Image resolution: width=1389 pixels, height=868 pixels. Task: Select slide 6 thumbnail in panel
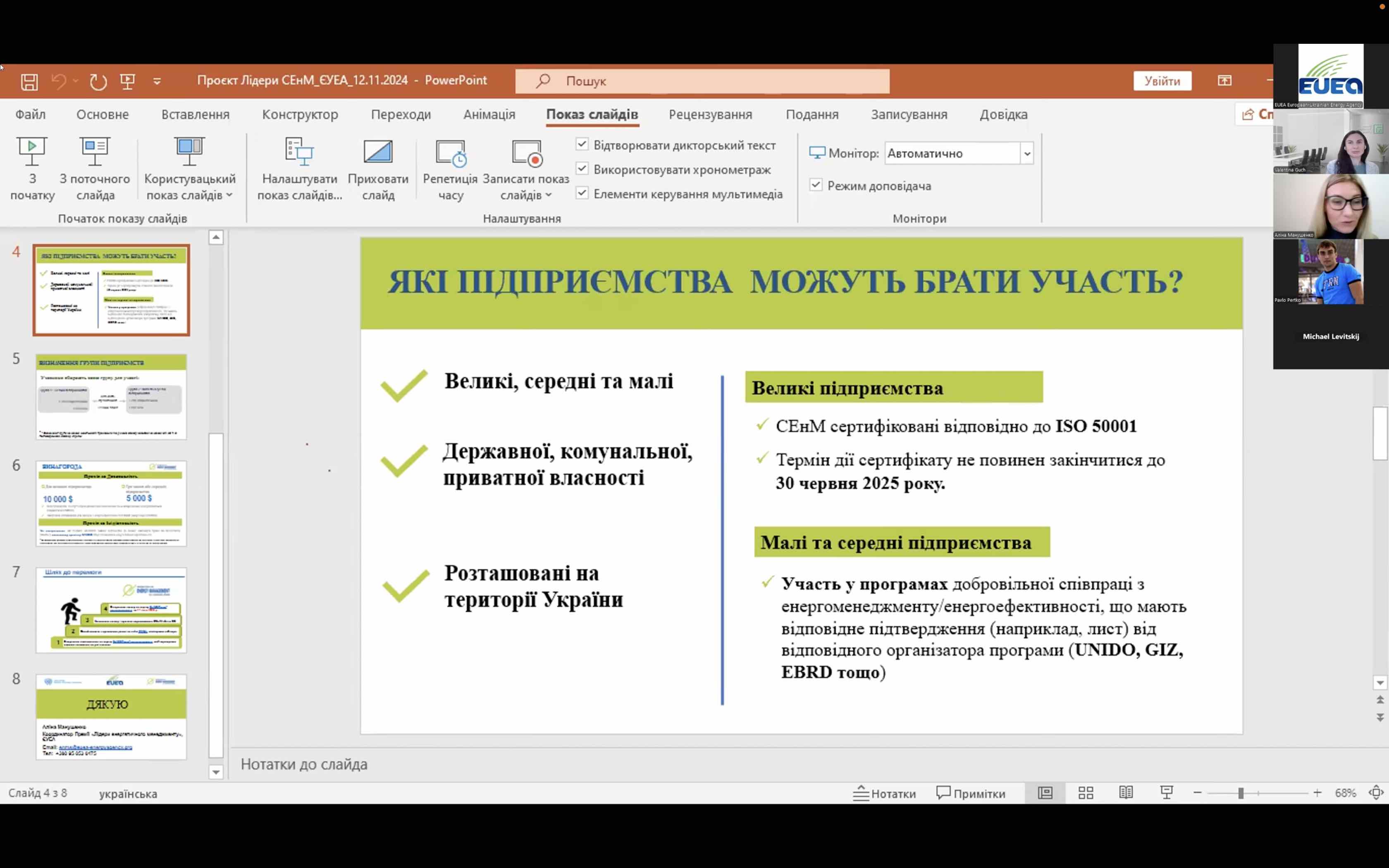point(111,503)
